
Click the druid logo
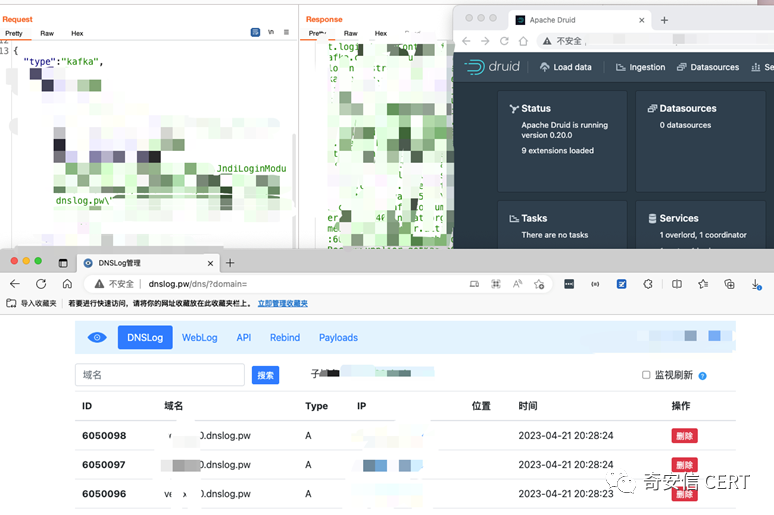tap(493, 67)
